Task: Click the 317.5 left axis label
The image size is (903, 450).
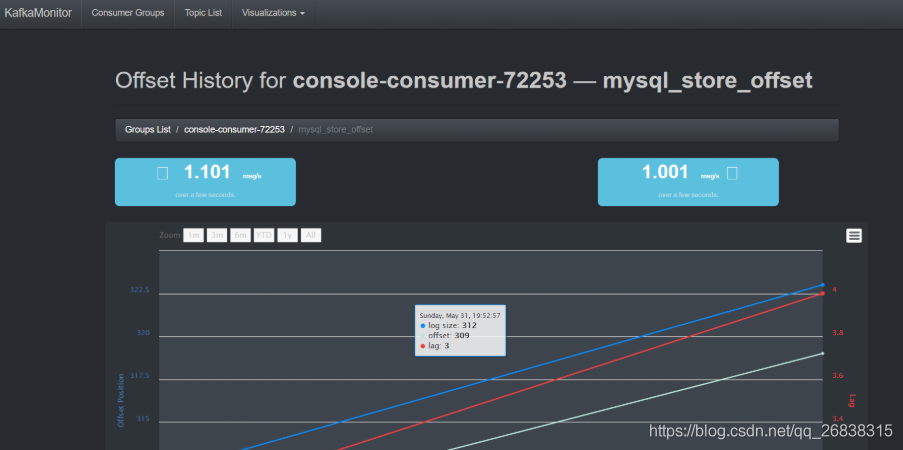Action: pyautogui.click(x=140, y=376)
